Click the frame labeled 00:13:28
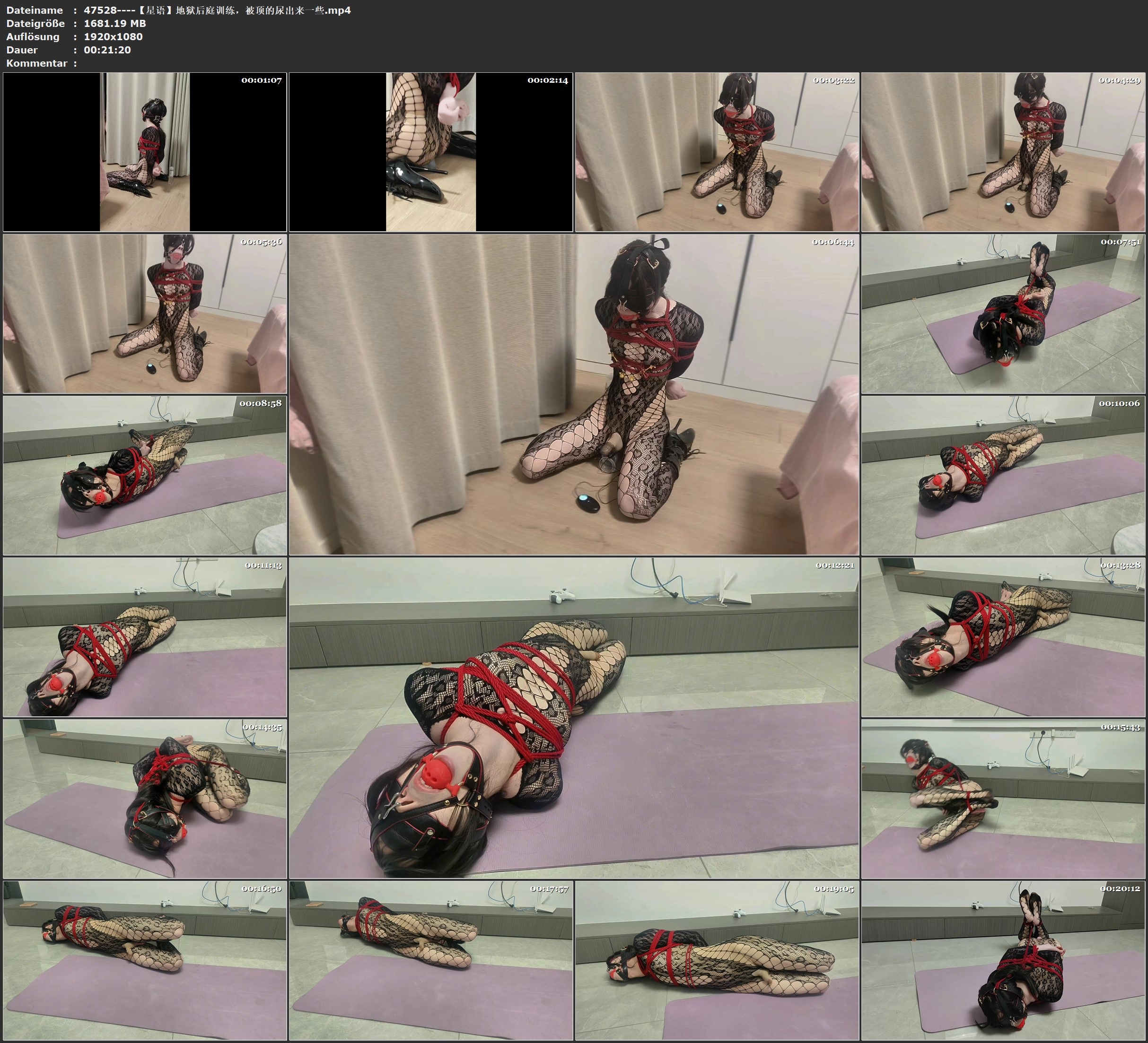1148x1043 pixels. coord(1003,636)
